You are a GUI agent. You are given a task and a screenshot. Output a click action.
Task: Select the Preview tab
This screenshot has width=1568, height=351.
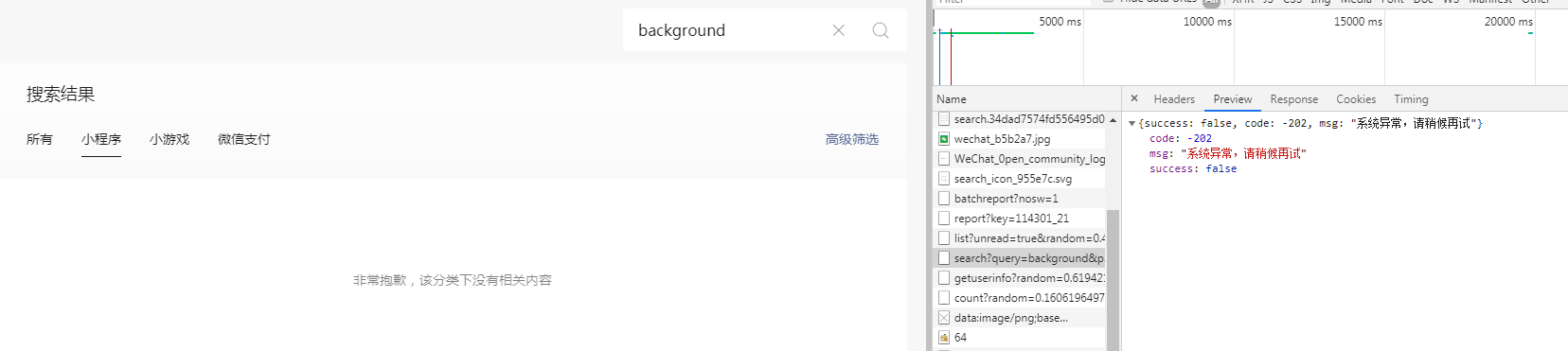tap(1233, 99)
